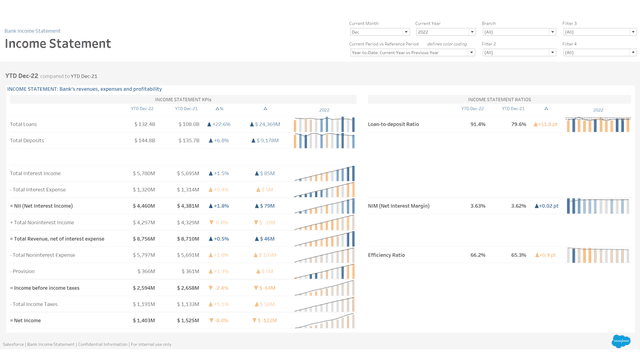The width and height of the screenshot is (640, 363).
Task: Select the Total Loans sparkline chart
Action: pos(324,124)
